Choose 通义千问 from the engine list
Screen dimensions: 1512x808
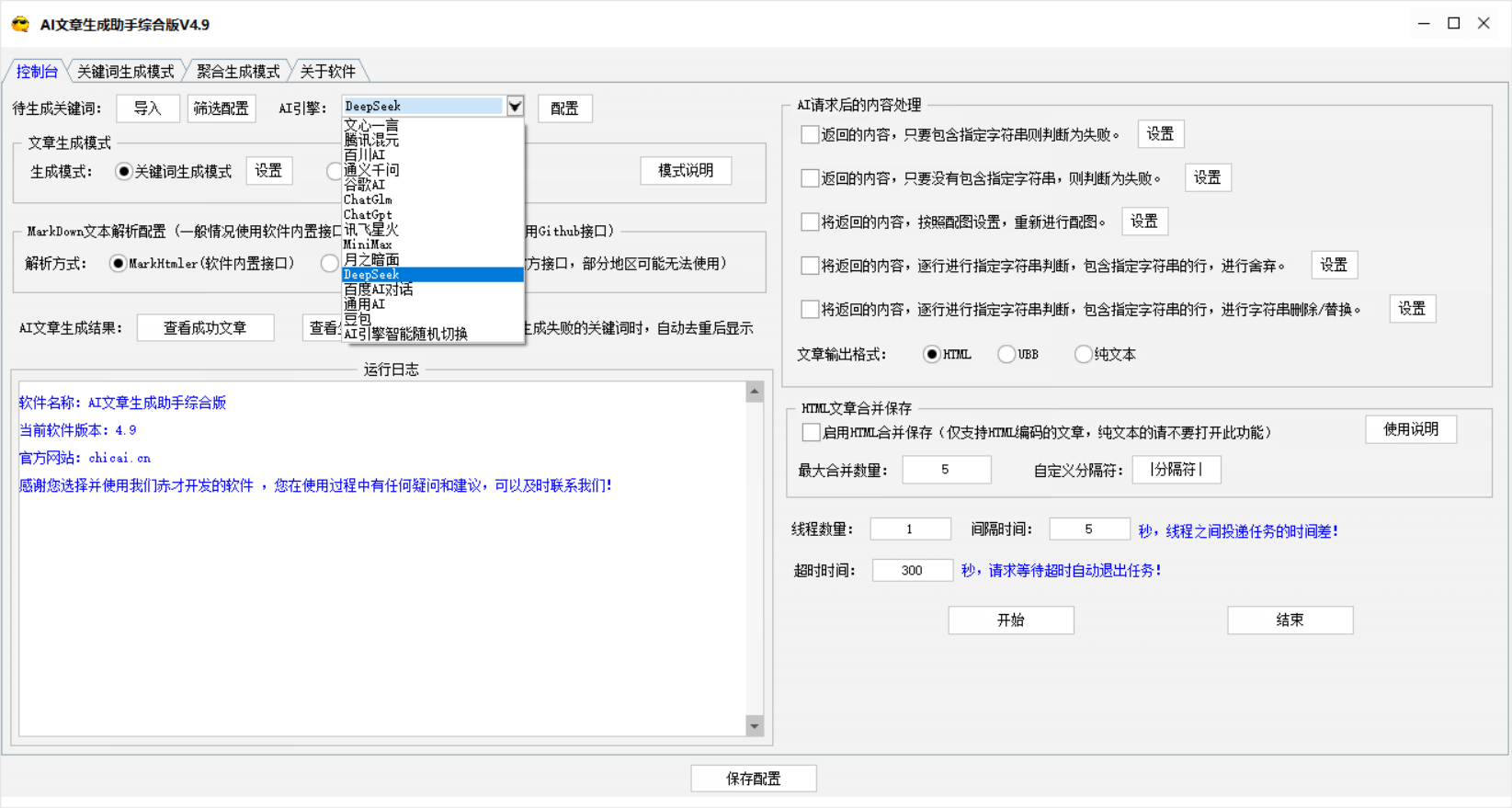[433, 170]
